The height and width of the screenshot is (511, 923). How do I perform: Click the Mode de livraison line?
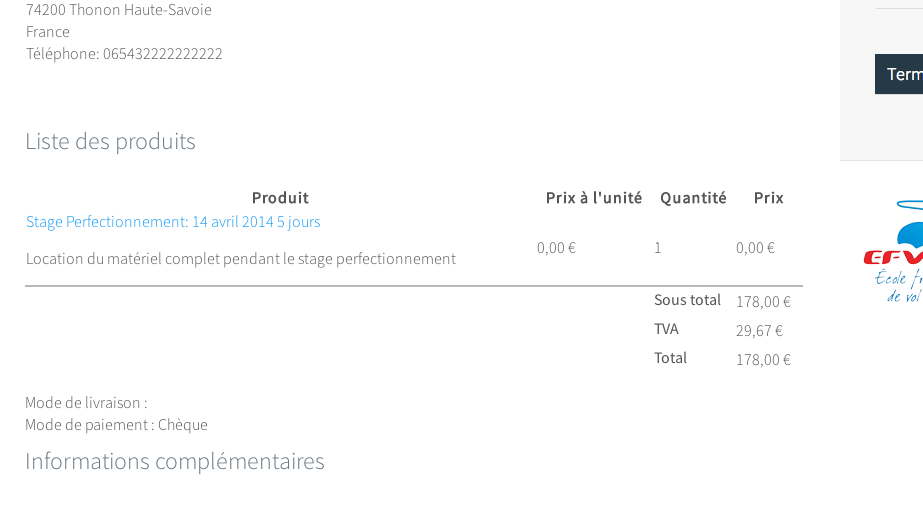point(86,403)
